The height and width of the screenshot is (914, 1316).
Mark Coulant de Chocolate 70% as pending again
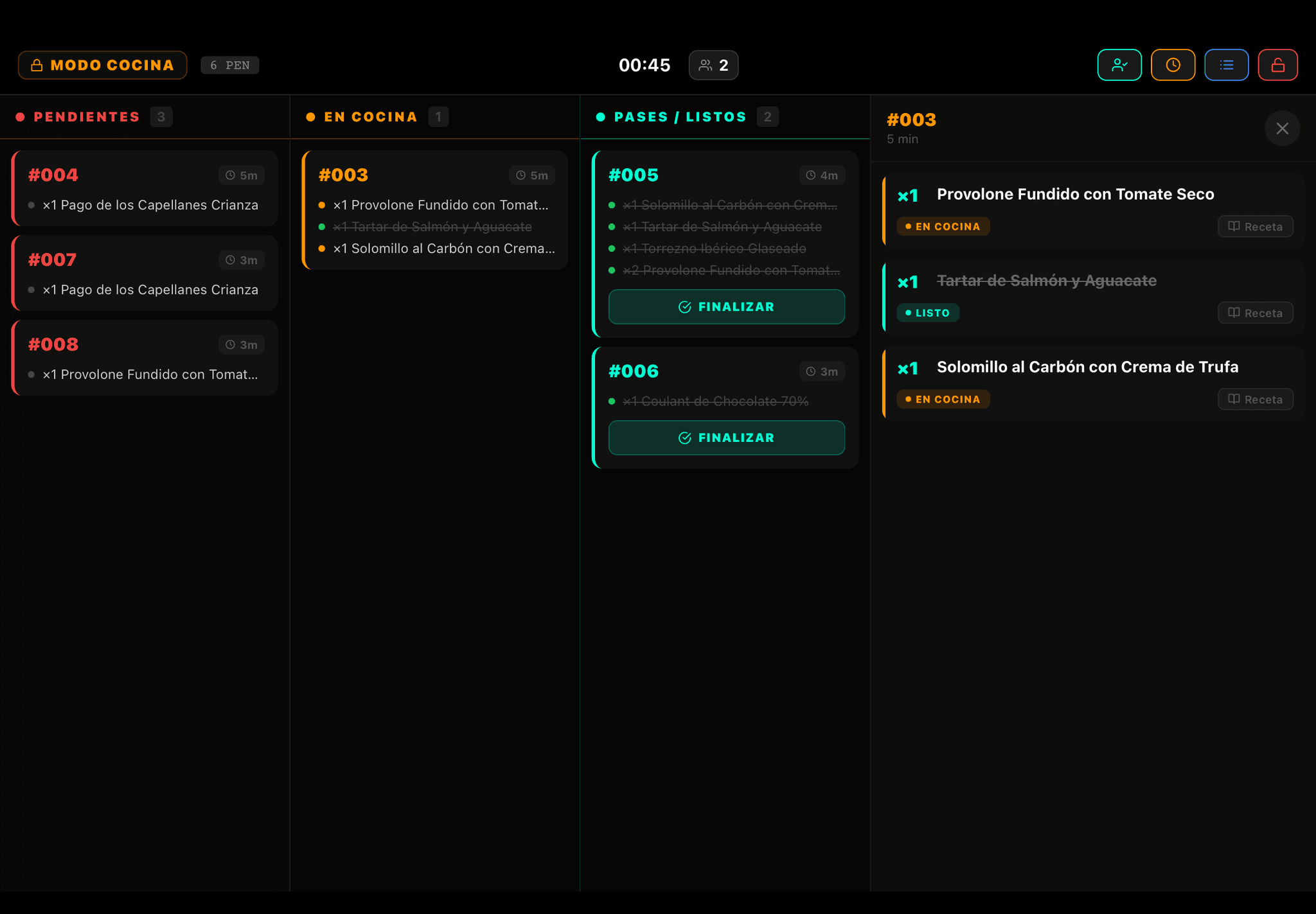click(x=715, y=401)
